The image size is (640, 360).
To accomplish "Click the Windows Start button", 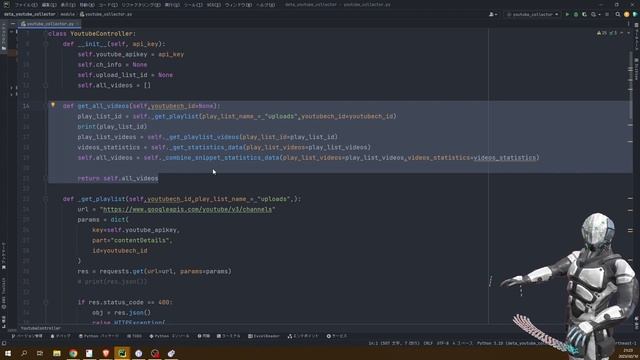I will (8, 353).
